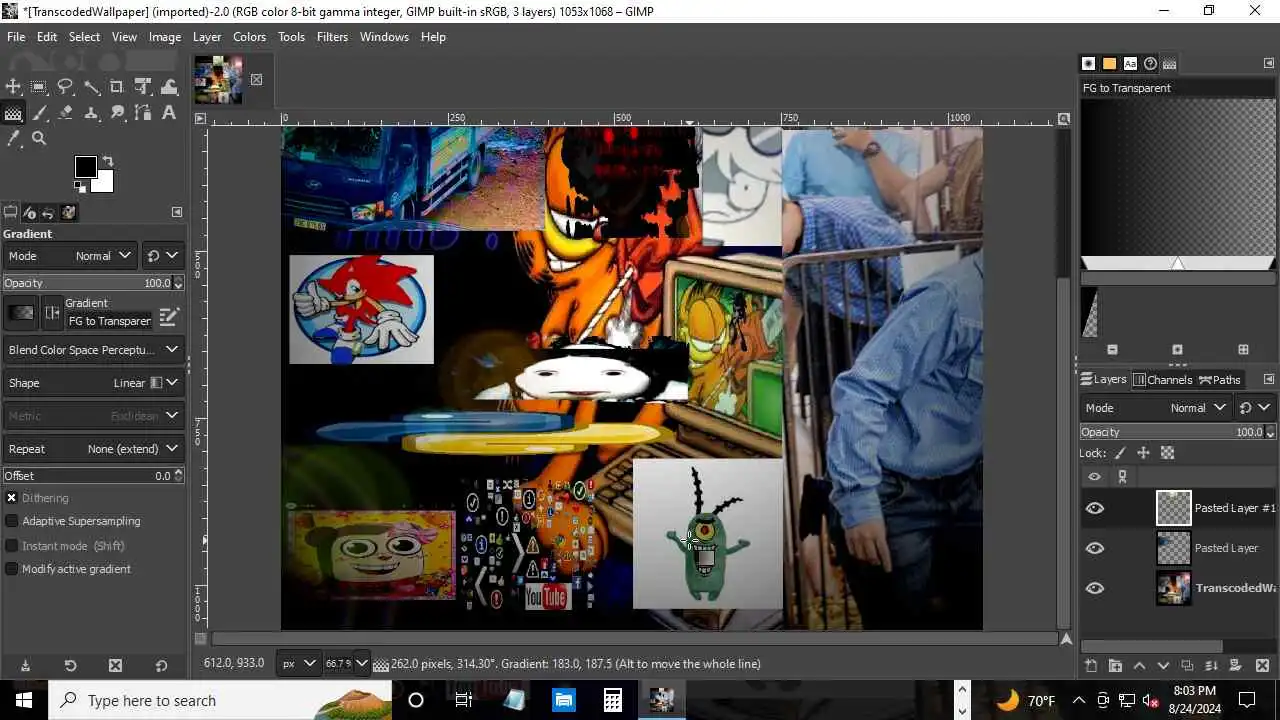1280x720 pixels.
Task: Hide the TranscodedWallpaper layer eye
Action: pos(1095,588)
